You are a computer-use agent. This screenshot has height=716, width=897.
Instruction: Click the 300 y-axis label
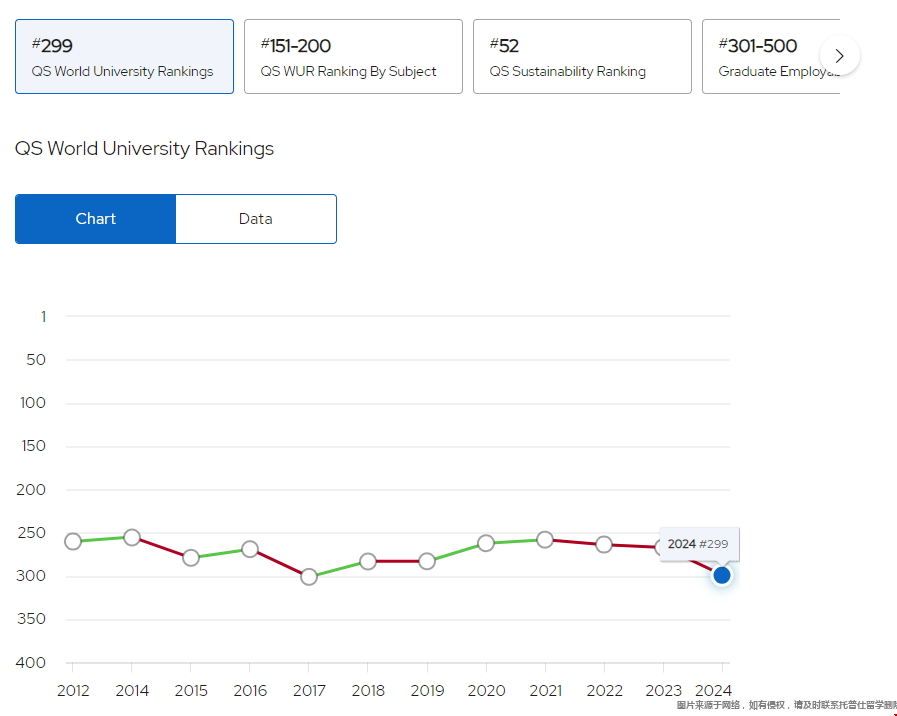pyautogui.click(x=33, y=576)
